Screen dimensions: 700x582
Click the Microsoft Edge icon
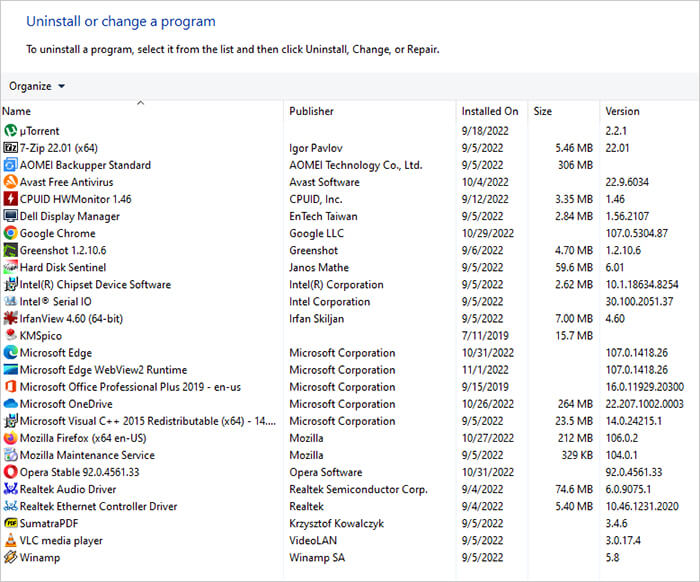10,353
